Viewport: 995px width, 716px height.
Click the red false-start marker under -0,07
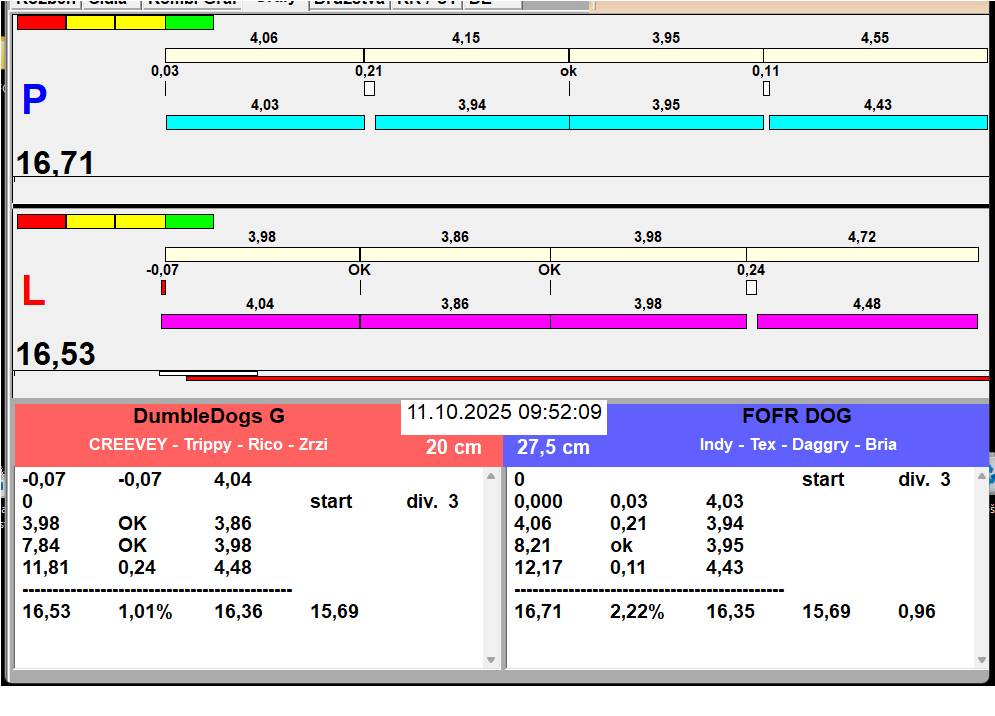pos(163,288)
